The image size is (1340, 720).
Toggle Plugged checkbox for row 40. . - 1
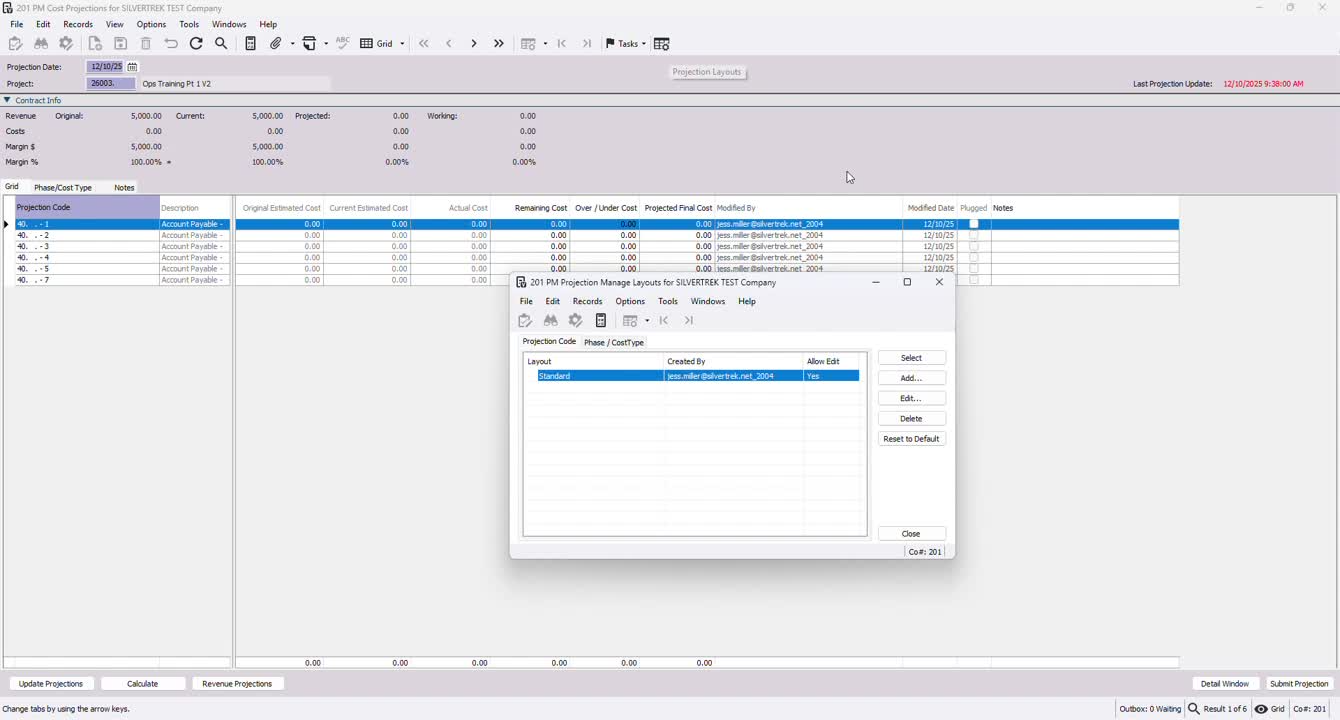974,224
